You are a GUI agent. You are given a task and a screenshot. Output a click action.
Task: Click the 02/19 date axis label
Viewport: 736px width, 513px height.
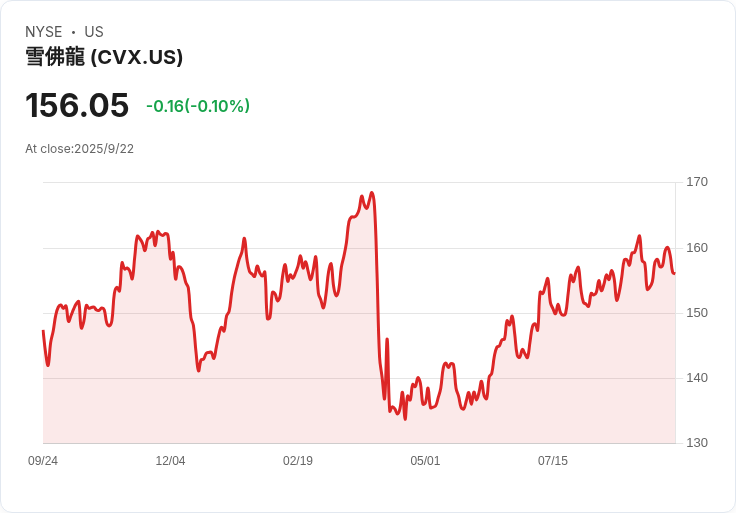click(298, 461)
